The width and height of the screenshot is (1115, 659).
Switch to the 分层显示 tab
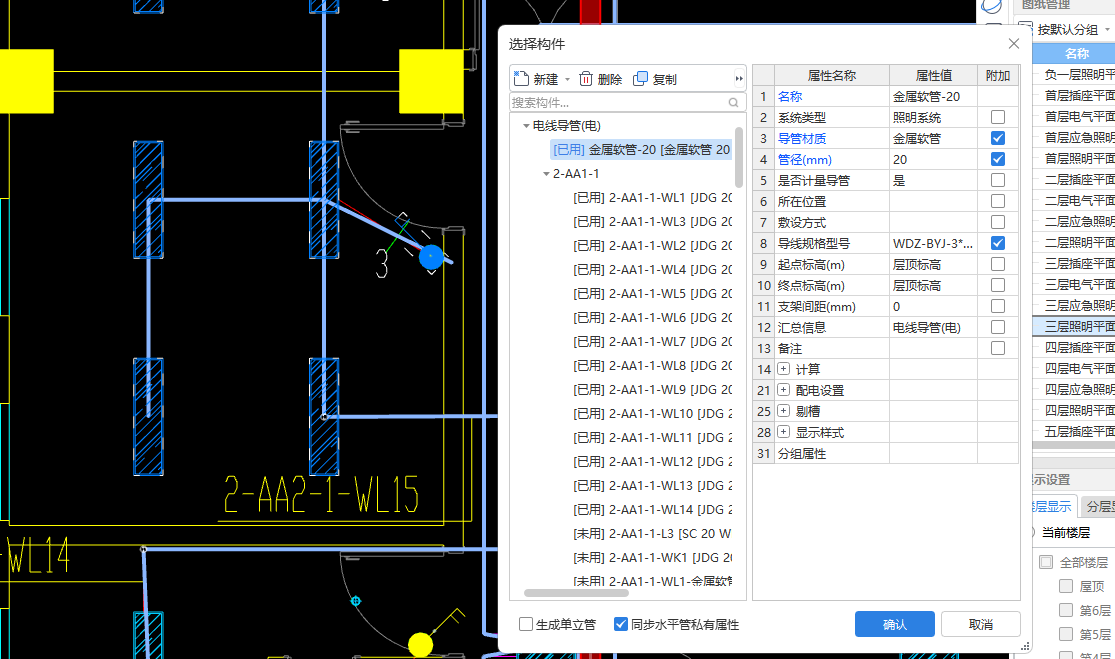[x=1099, y=506]
